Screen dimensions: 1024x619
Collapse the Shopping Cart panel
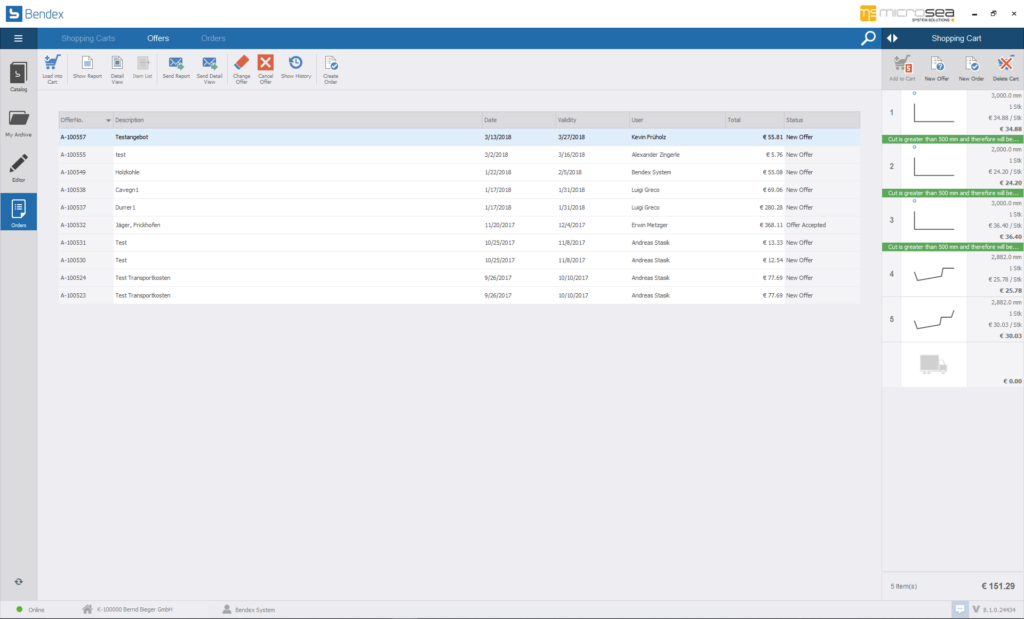click(x=891, y=38)
